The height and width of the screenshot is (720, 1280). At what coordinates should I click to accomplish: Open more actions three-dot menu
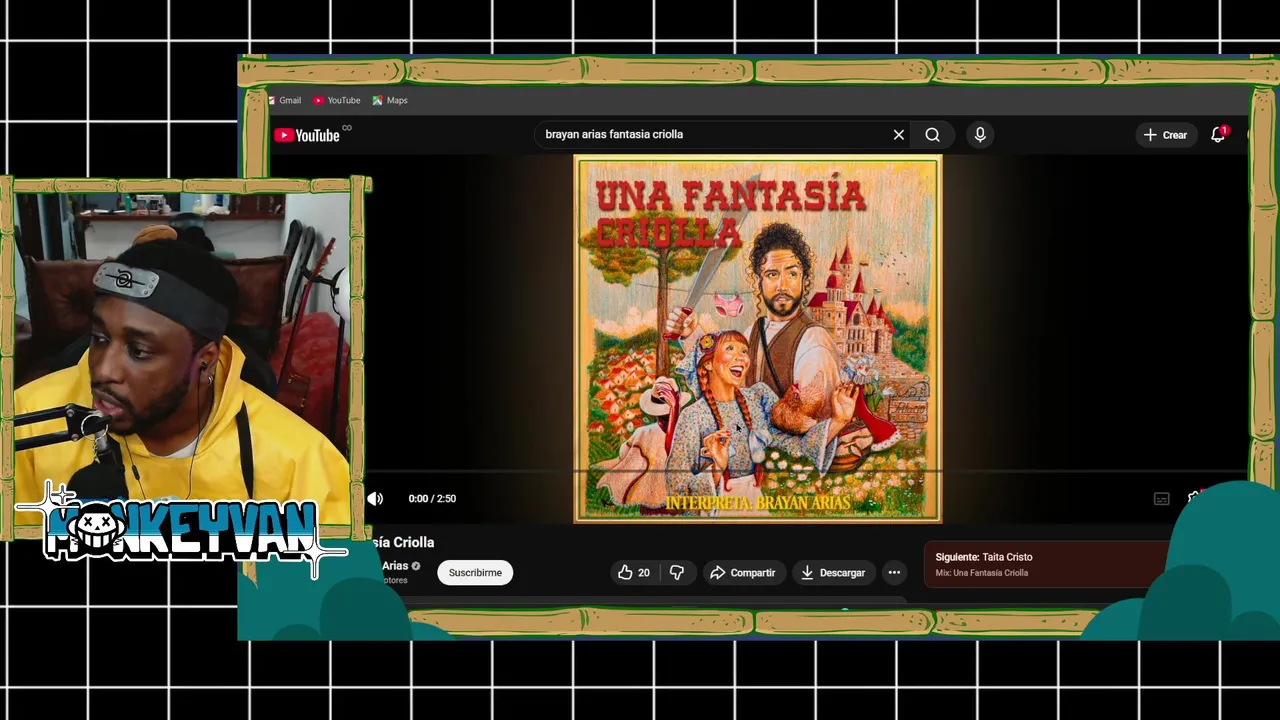(x=894, y=573)
